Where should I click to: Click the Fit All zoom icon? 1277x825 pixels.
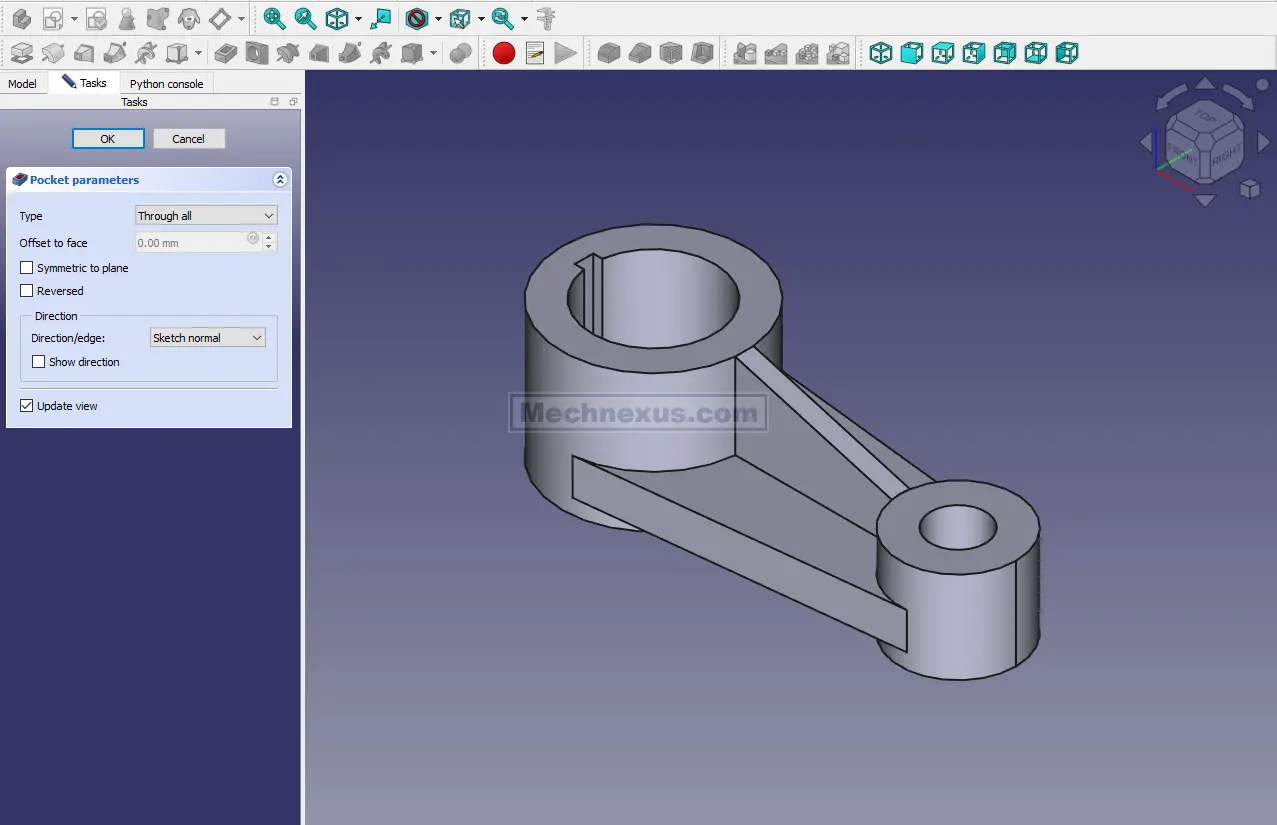273,18
